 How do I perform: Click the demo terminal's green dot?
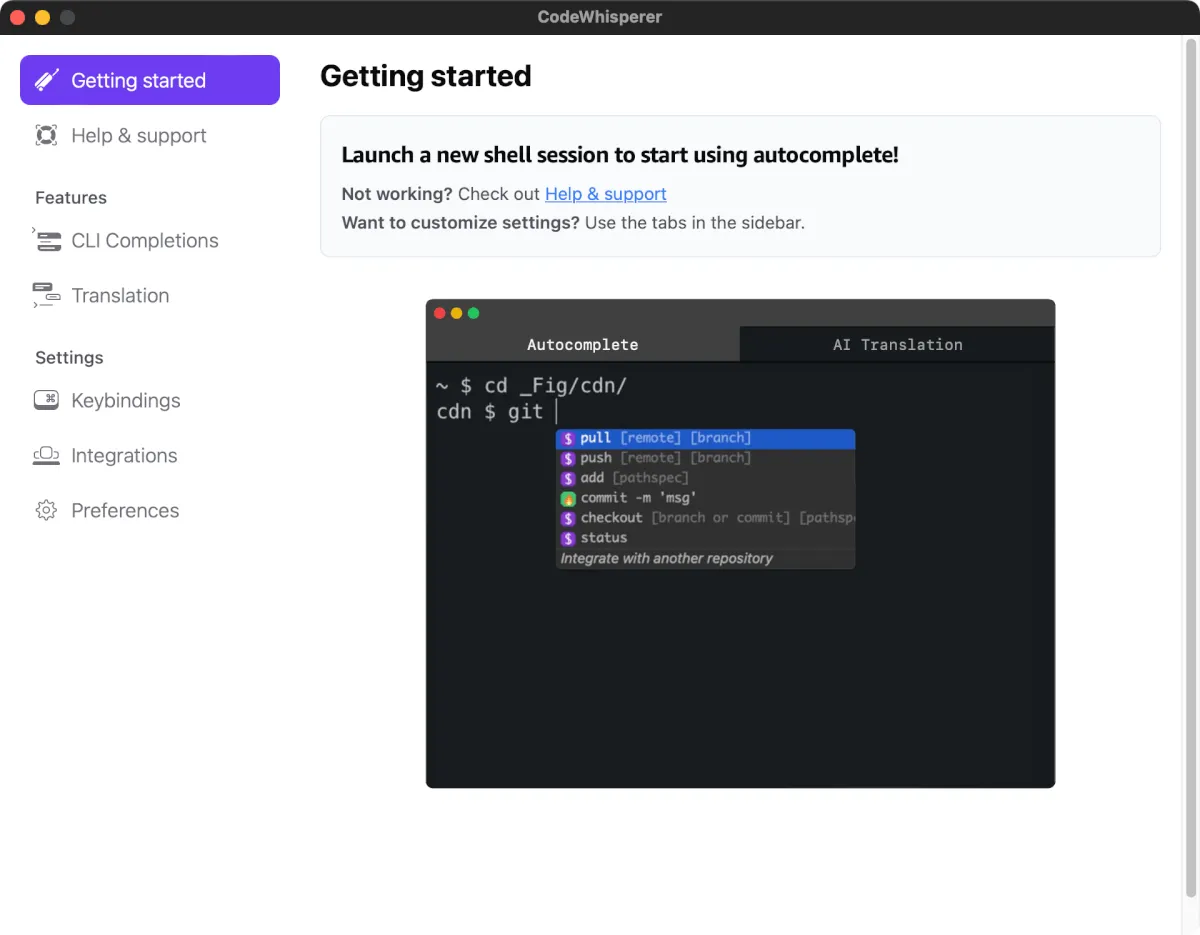474,313
